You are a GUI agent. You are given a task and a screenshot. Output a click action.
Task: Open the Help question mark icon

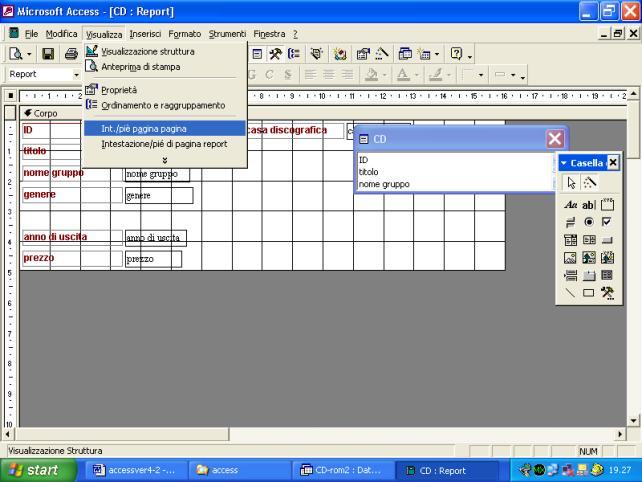pyautogui.click(x=456, y=54)
